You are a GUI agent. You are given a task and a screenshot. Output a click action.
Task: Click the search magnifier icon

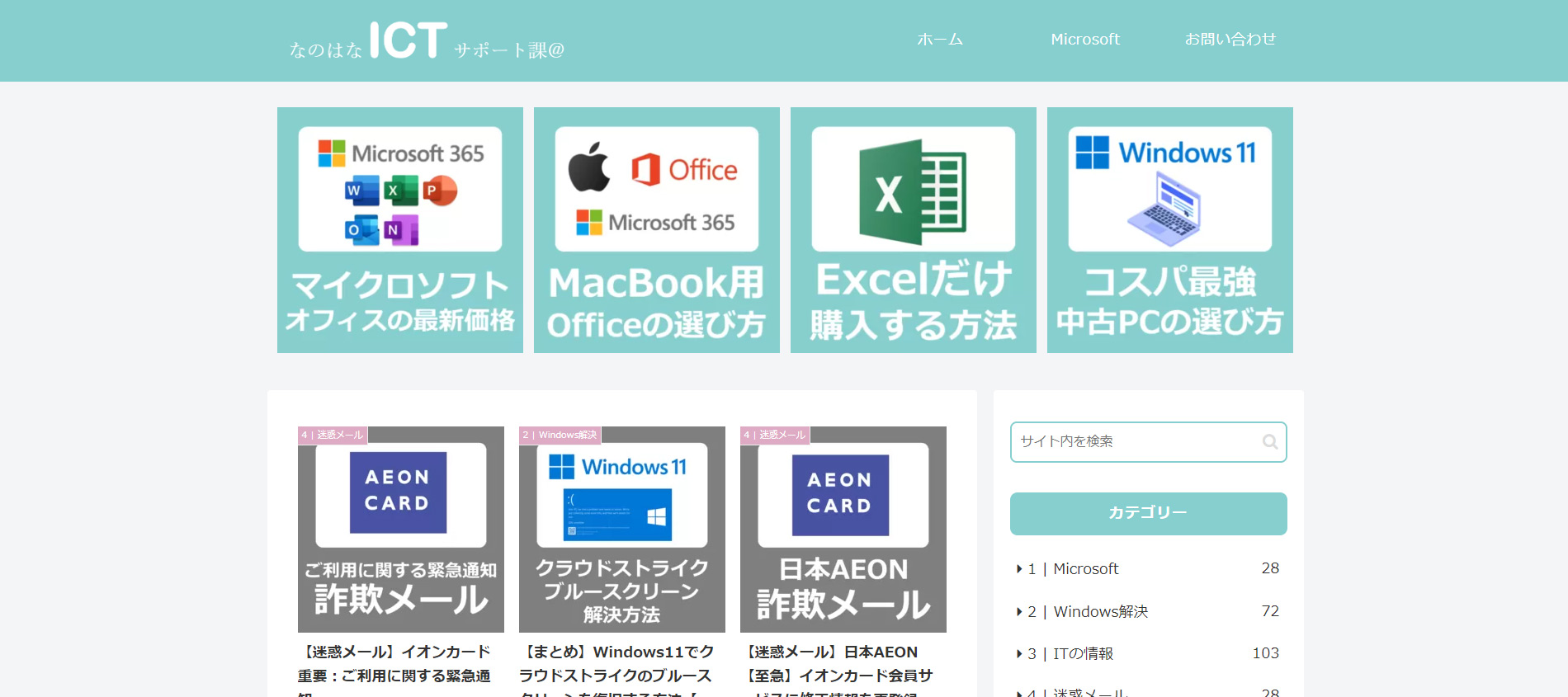tap(1270, 442)
